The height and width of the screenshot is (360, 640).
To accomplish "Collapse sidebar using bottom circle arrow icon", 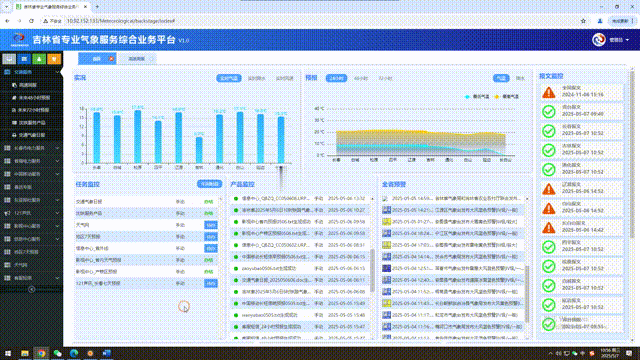I will pyautogui.click(x=31, y=289).
